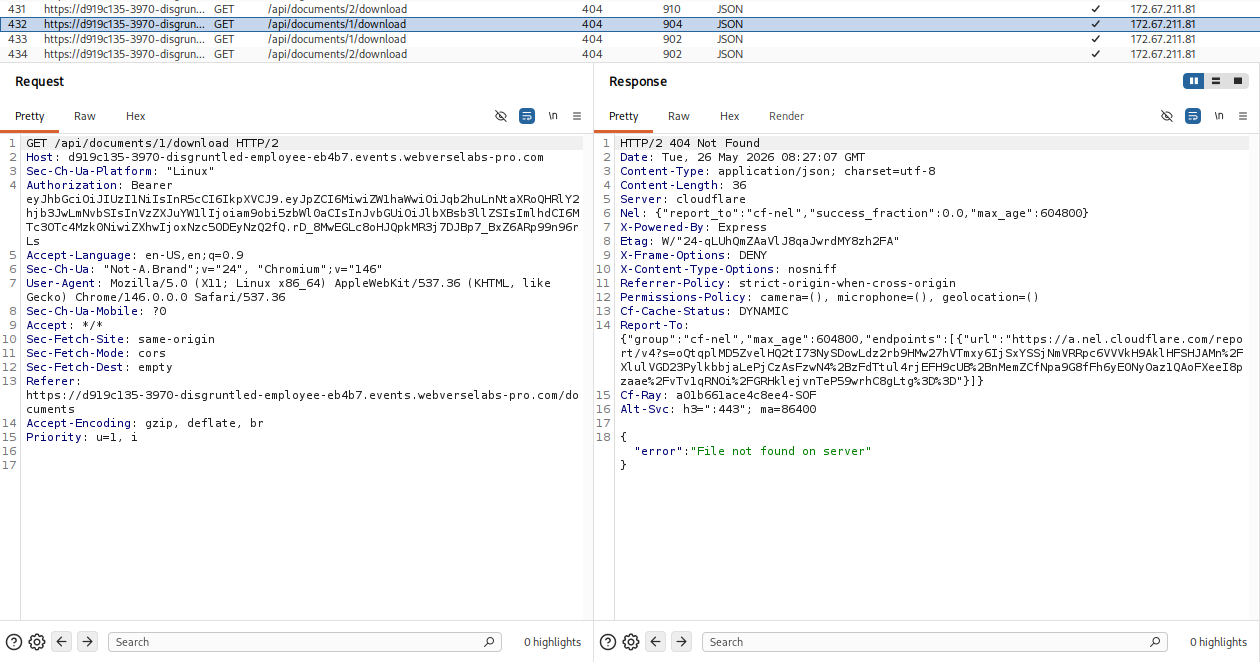This screenshot has width=1260, height=662.
Task: Switch Request panel to Raw tab
Action: click(x=85, y=116)
